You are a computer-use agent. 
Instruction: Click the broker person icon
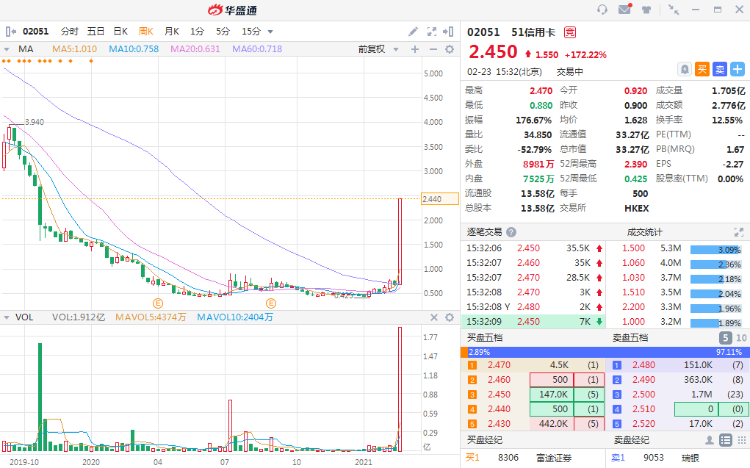point(709,440)
